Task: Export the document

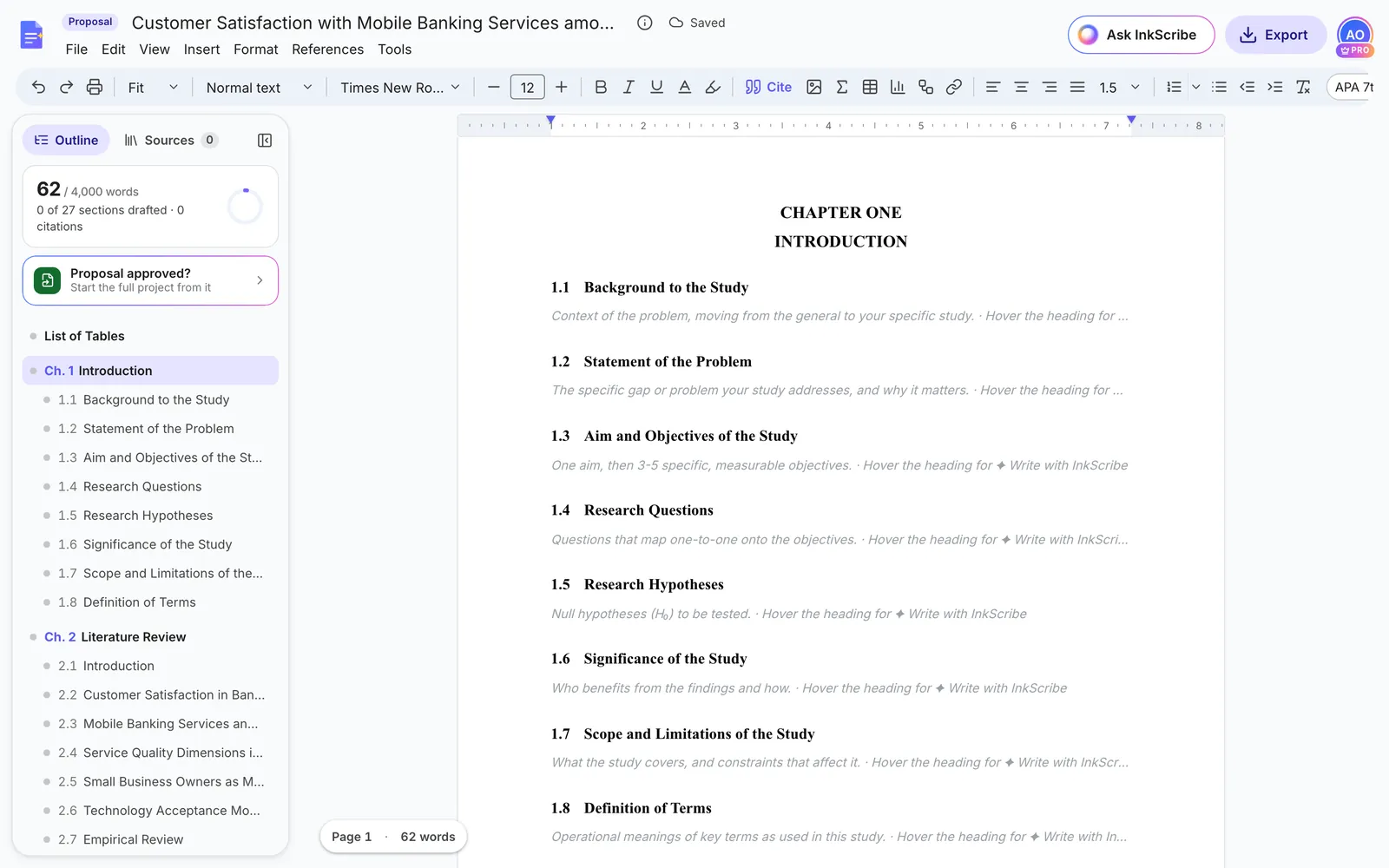Action: point(1275,35)
